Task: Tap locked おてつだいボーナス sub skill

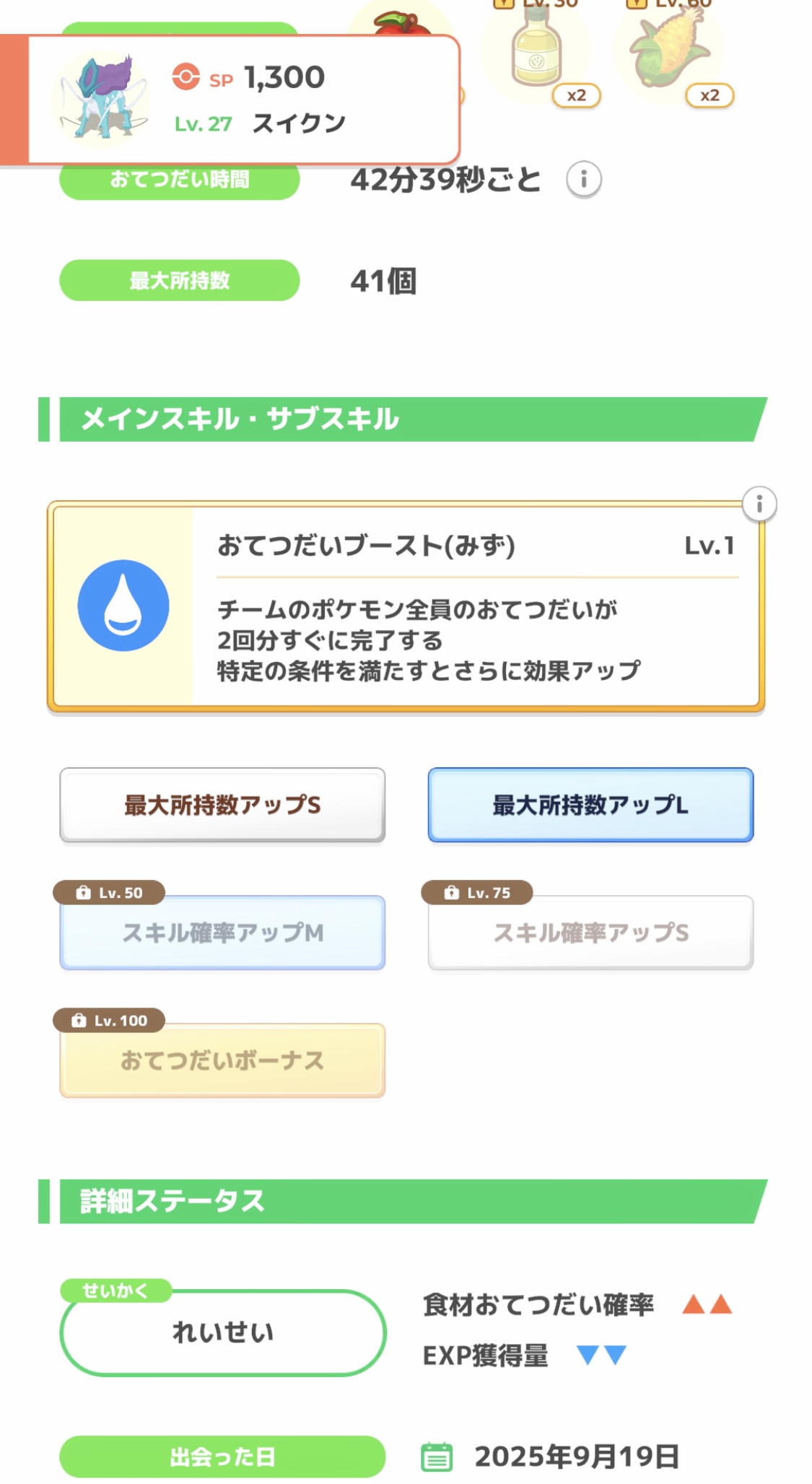Action: (x=222, y=1060)
